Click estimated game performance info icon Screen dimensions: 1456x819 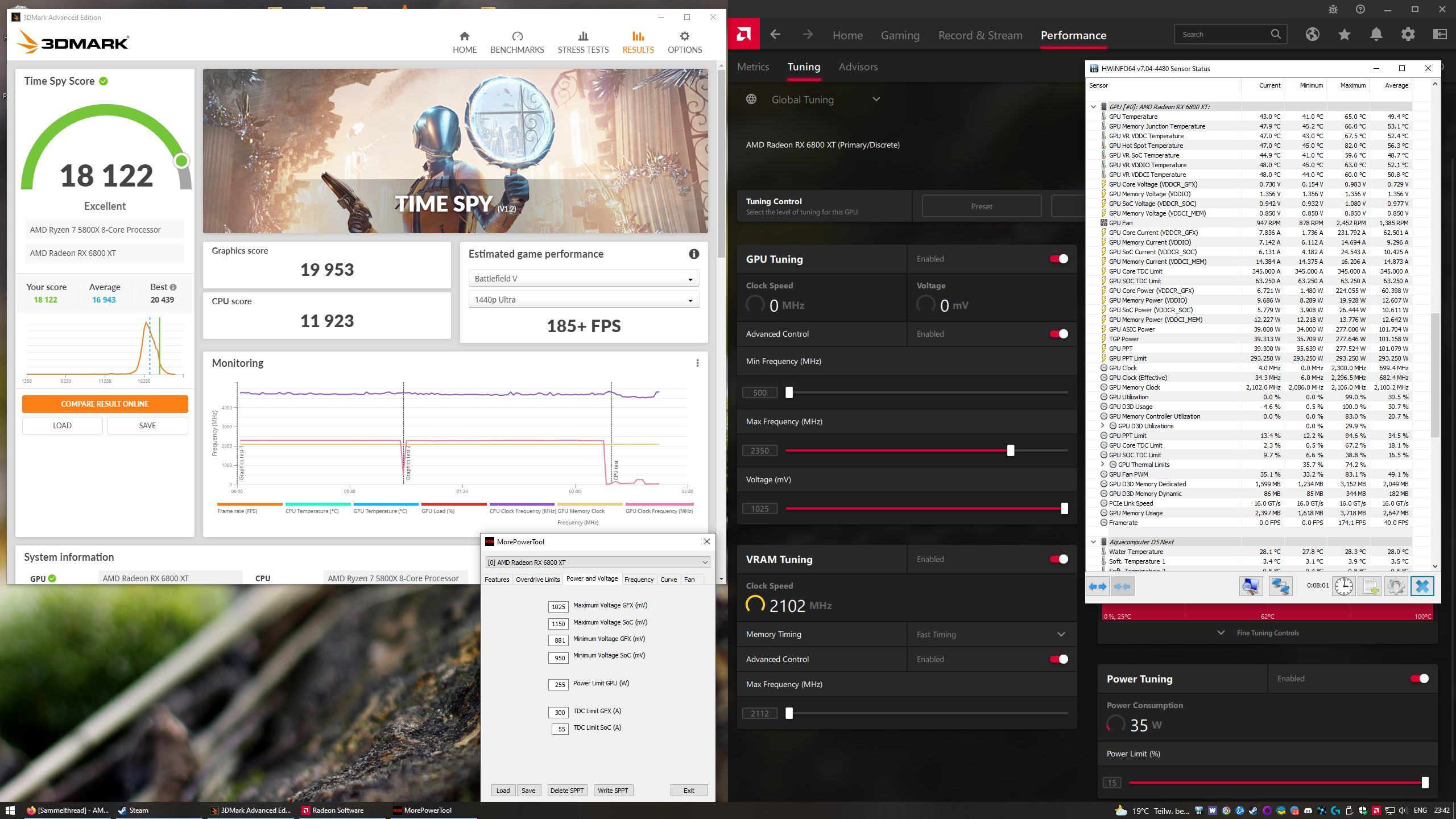pyautogui.click(x=693, y=254)
